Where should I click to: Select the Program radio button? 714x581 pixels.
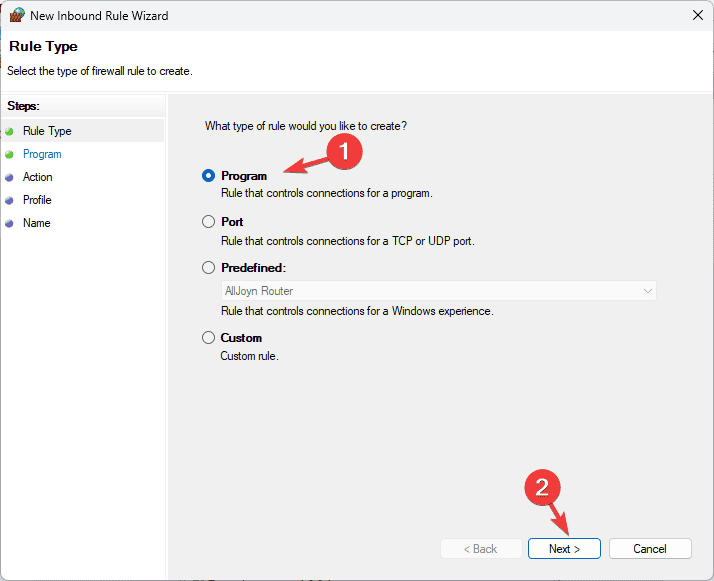point(208,175)
